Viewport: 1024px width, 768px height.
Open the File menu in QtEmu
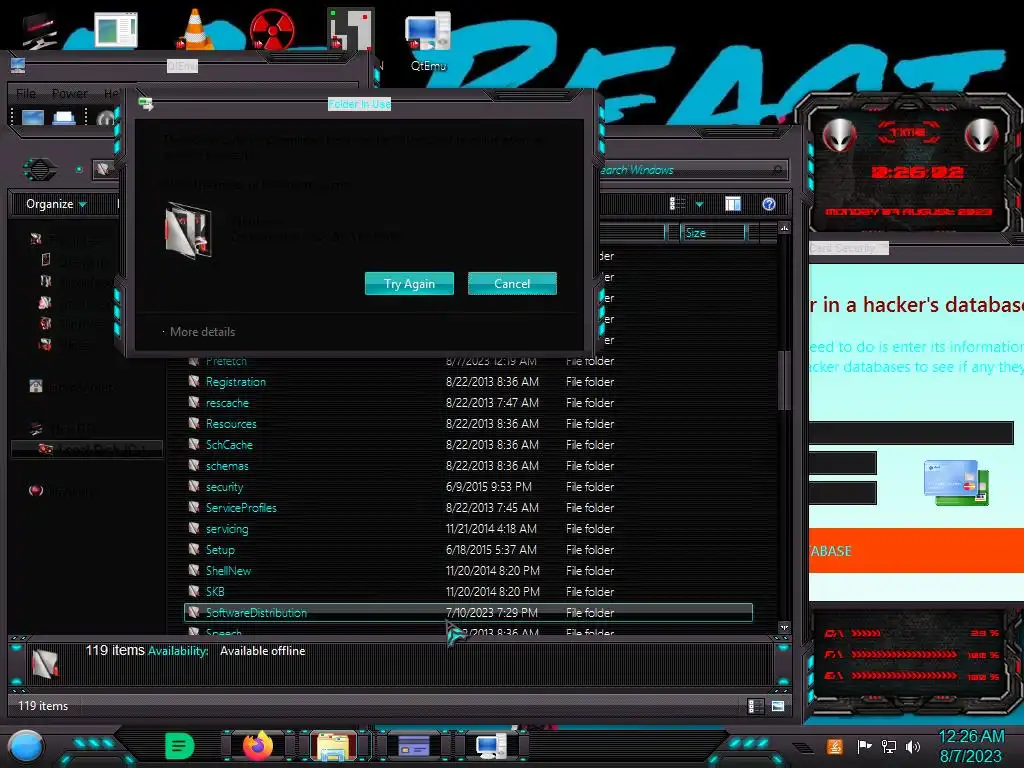pos(26,93)
